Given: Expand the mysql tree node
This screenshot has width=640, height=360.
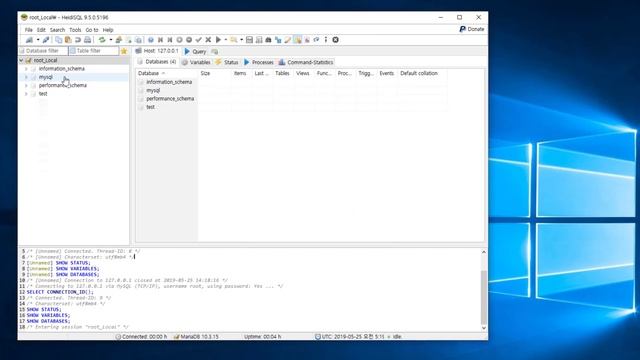Looking at the screenshot, I should (27, 77).
